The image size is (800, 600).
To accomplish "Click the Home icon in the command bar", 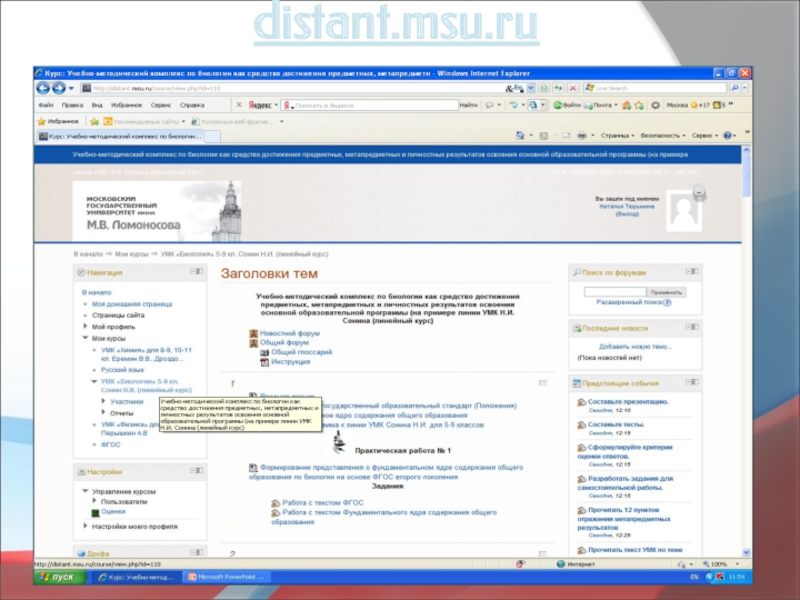I will point(520,136).
